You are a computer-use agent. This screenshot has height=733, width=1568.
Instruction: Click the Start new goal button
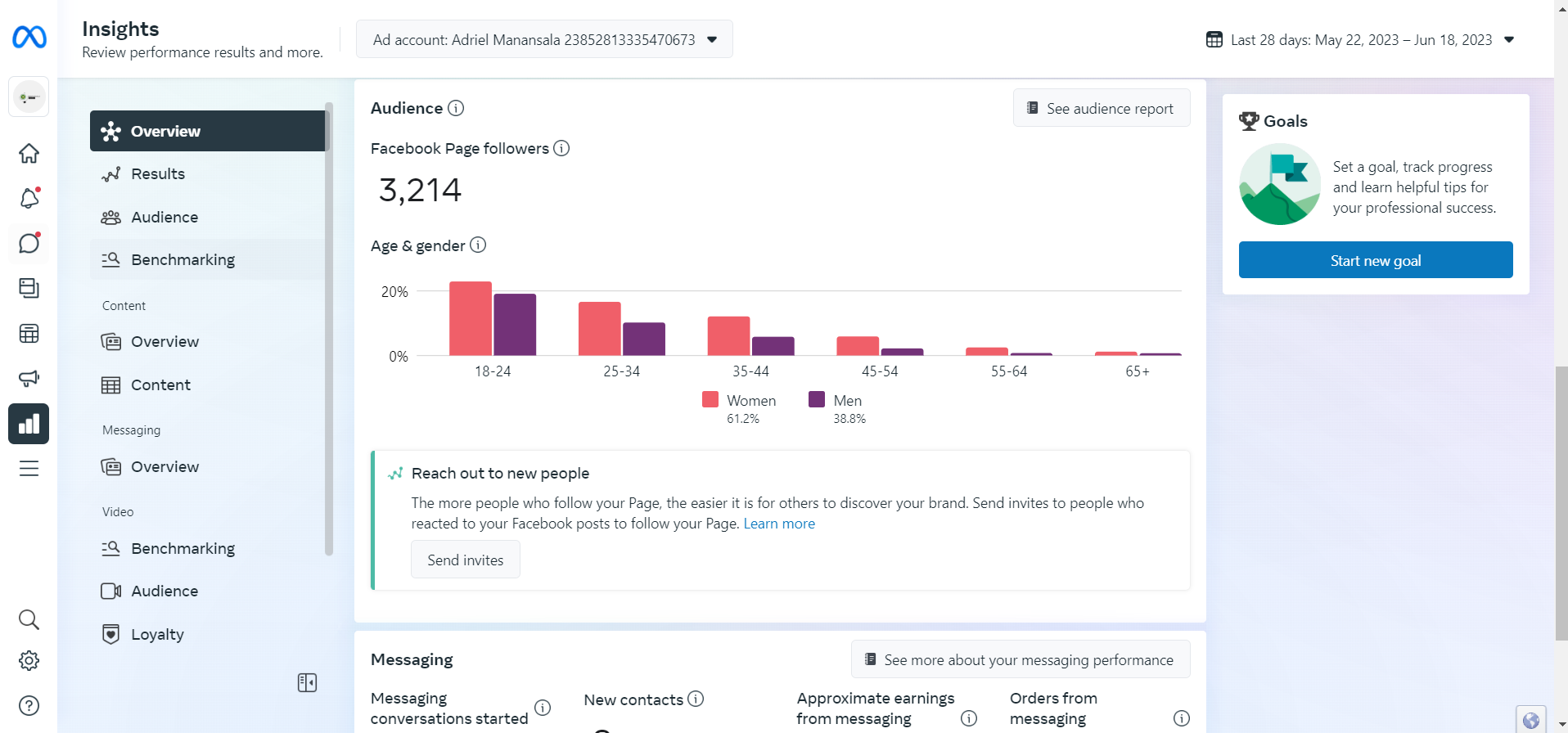coord(1375,260)
